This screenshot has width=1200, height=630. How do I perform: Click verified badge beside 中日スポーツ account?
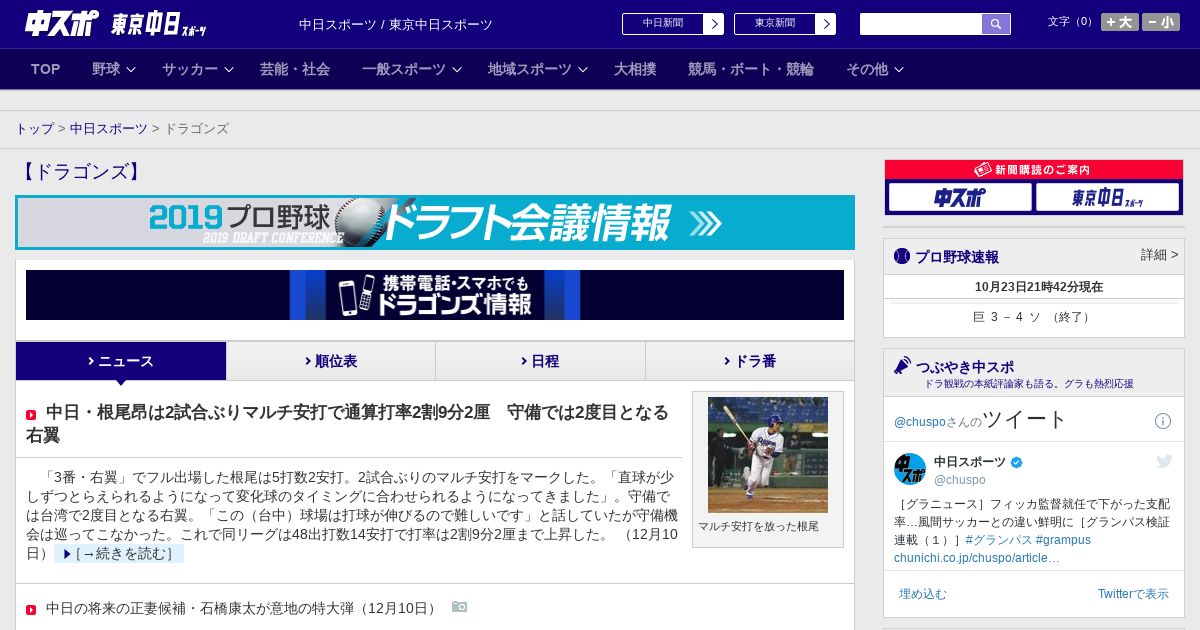1017,463
